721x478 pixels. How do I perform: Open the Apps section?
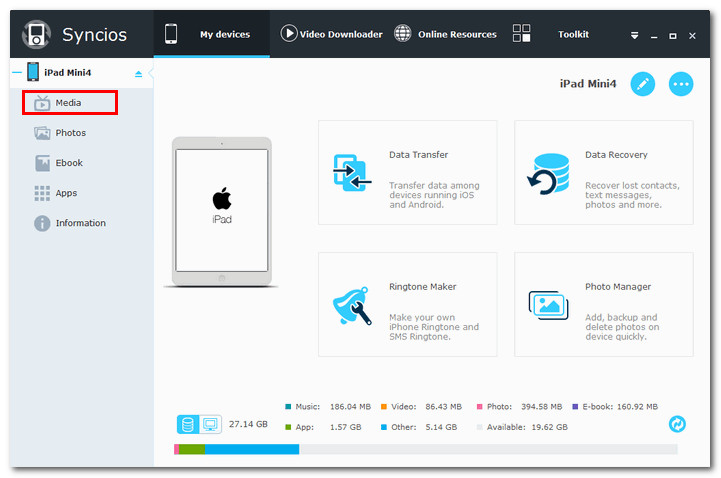(66, 193)
